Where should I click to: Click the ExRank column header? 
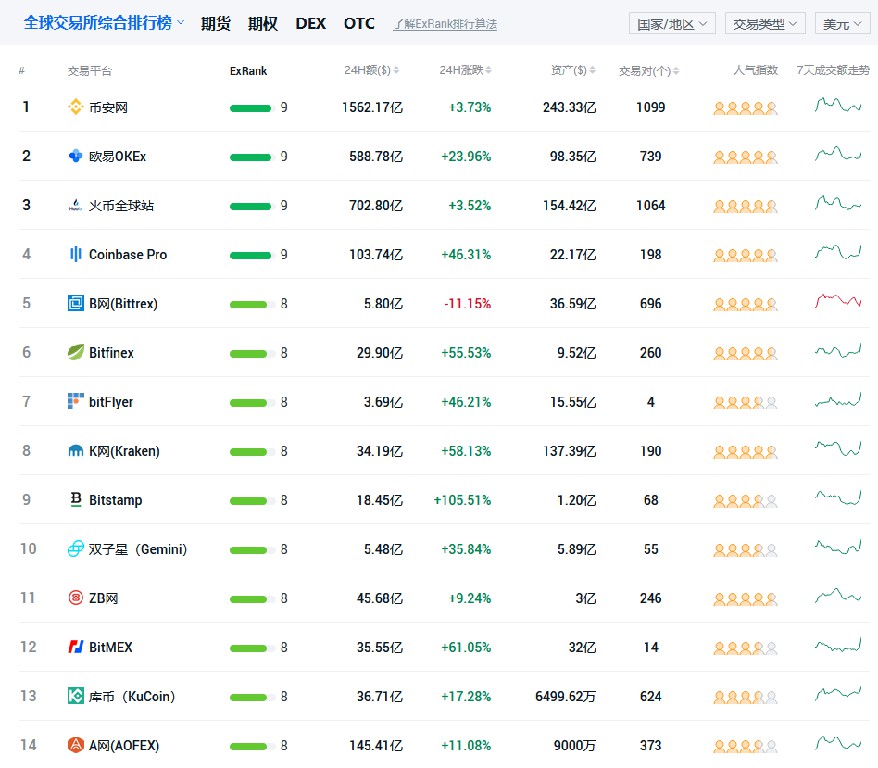click(248, 71)
